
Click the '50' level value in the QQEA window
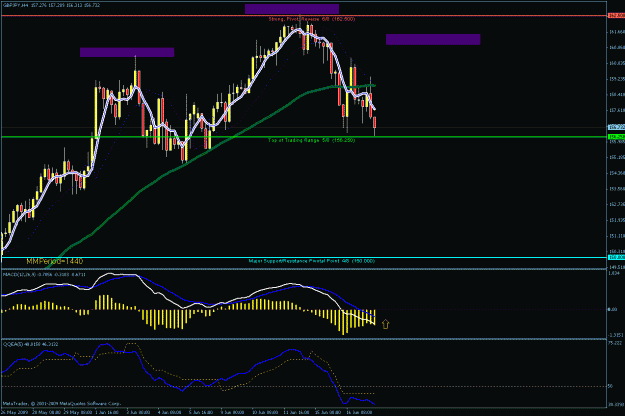point(610,387)
